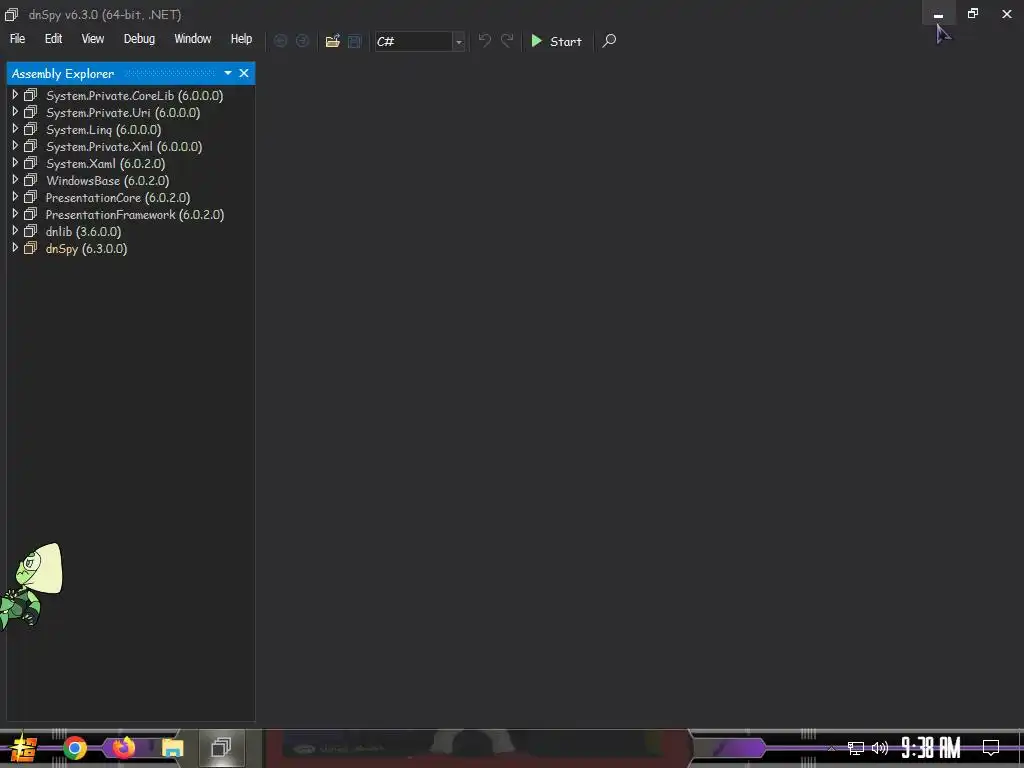Image resolution: width=1024 pixels, height=768 pixels.
Task: Expand the PresentationFramework node
Action: (15, 214)
